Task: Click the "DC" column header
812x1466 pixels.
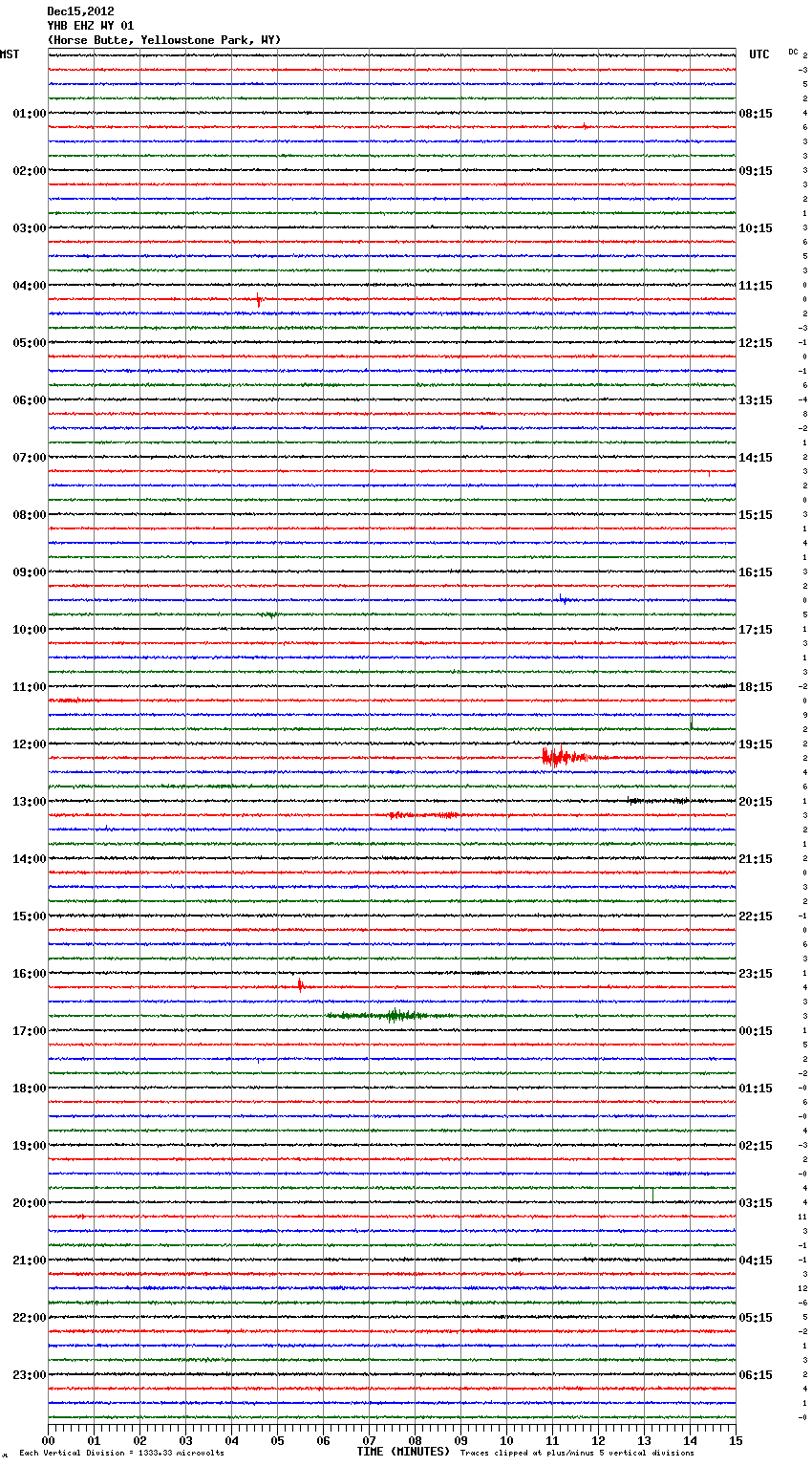Action: click(x=793, y=52)
